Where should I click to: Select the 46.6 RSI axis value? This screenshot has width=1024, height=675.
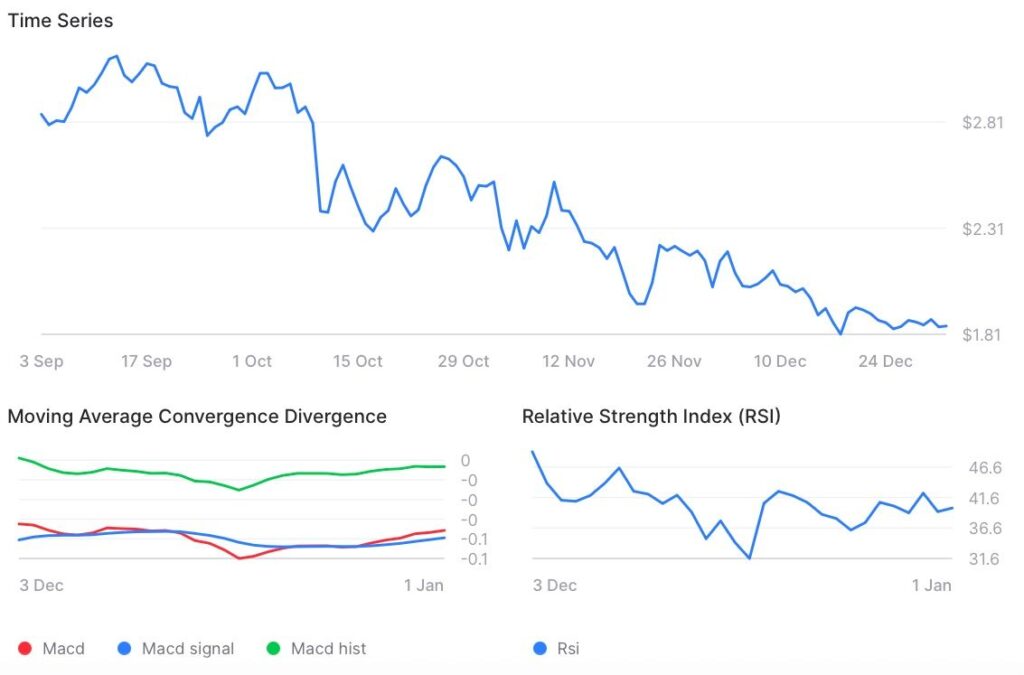[x=984, y=468]
